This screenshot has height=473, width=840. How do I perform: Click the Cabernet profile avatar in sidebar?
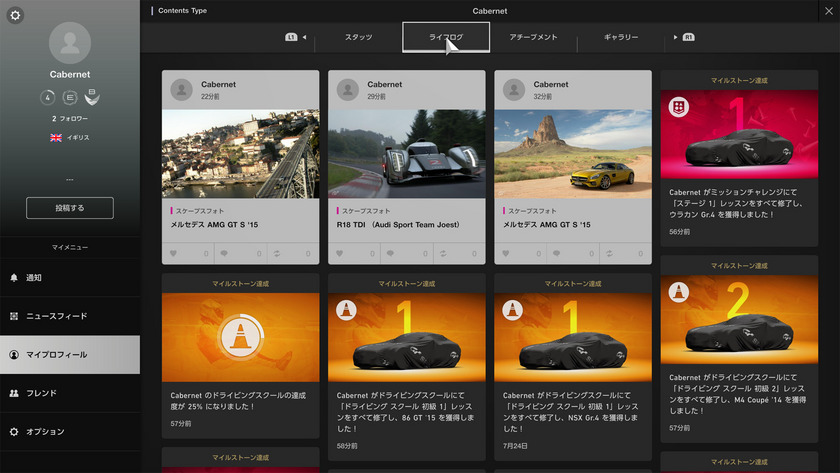coord(70,43)
